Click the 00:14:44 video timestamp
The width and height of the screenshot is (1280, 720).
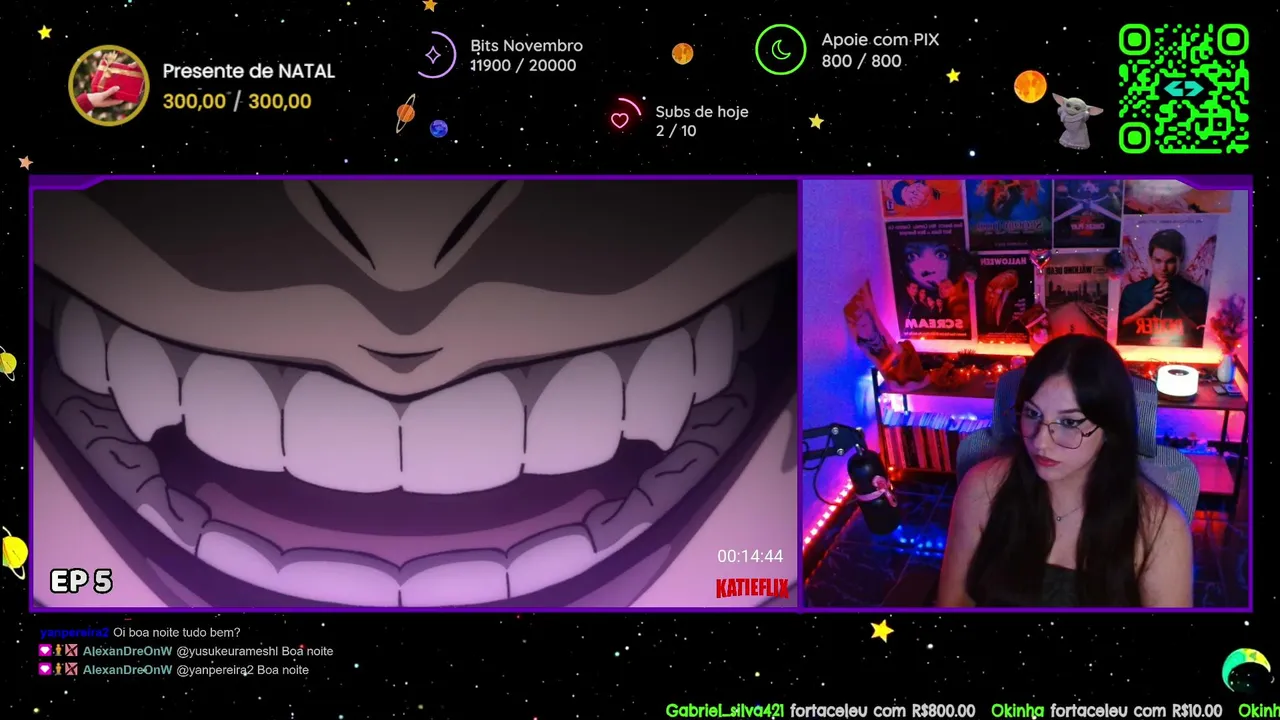point(750,556)
